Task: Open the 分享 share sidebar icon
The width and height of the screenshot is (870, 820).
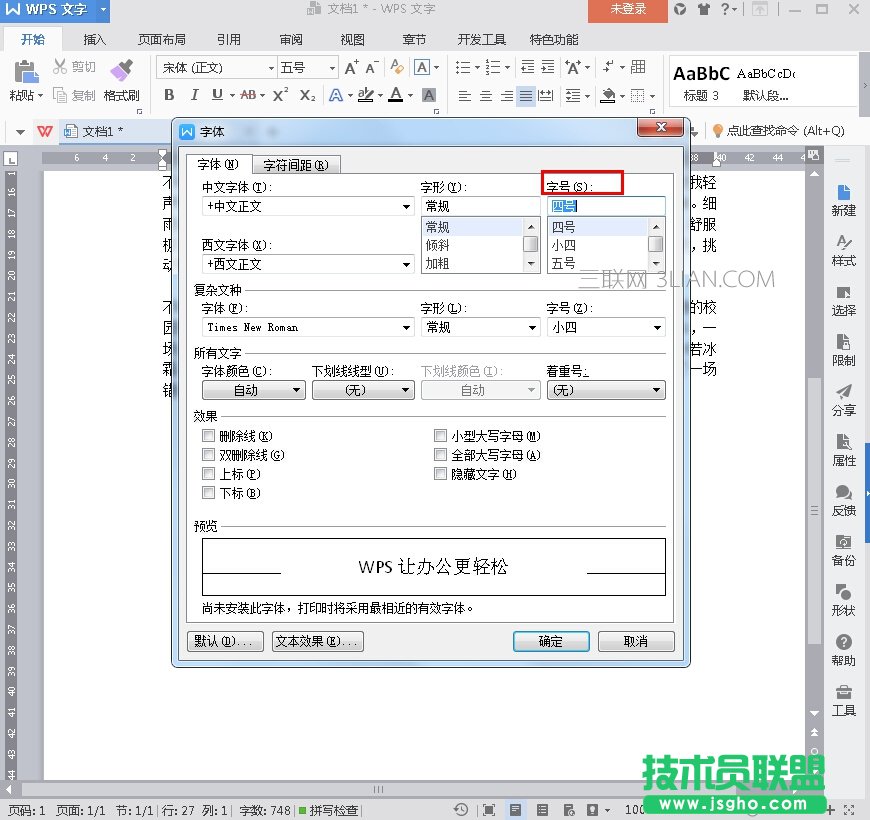Action: coord(843,399)
